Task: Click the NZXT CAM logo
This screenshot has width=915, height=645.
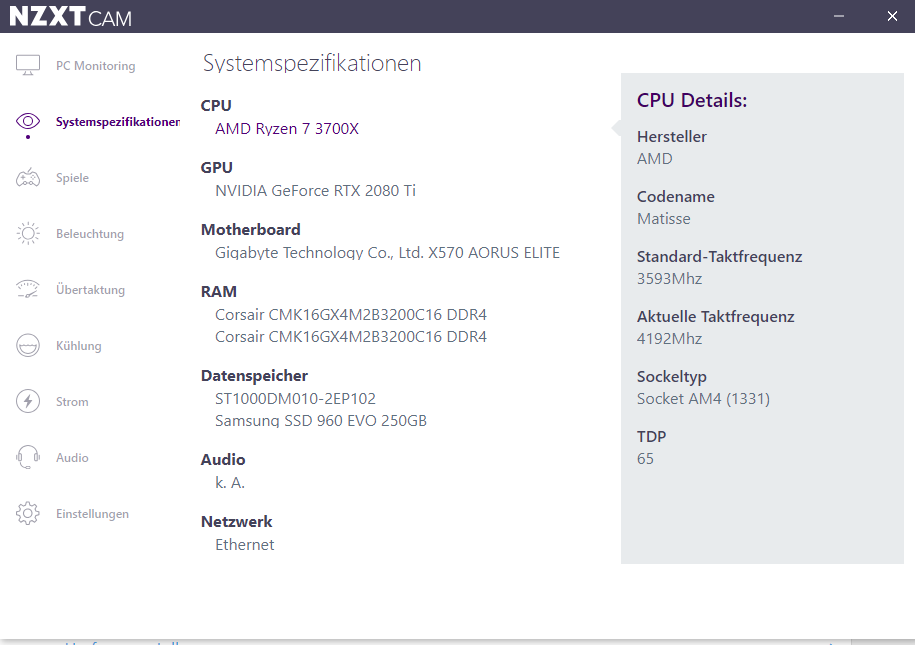Action: coord(70,17)
